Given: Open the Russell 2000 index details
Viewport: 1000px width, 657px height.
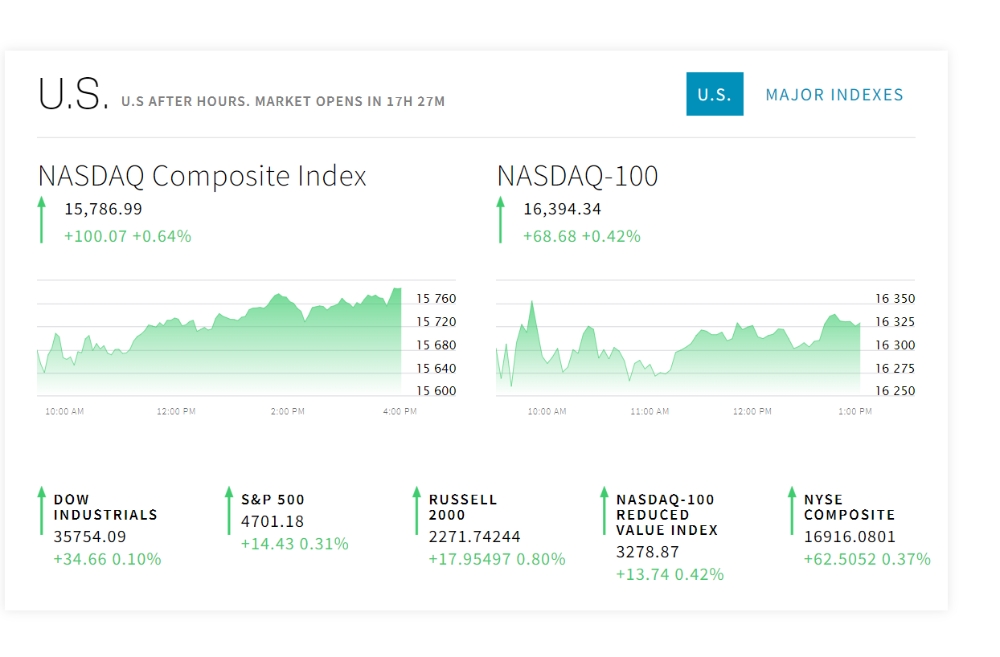Looking at the screenshot, I should point(462,507).
